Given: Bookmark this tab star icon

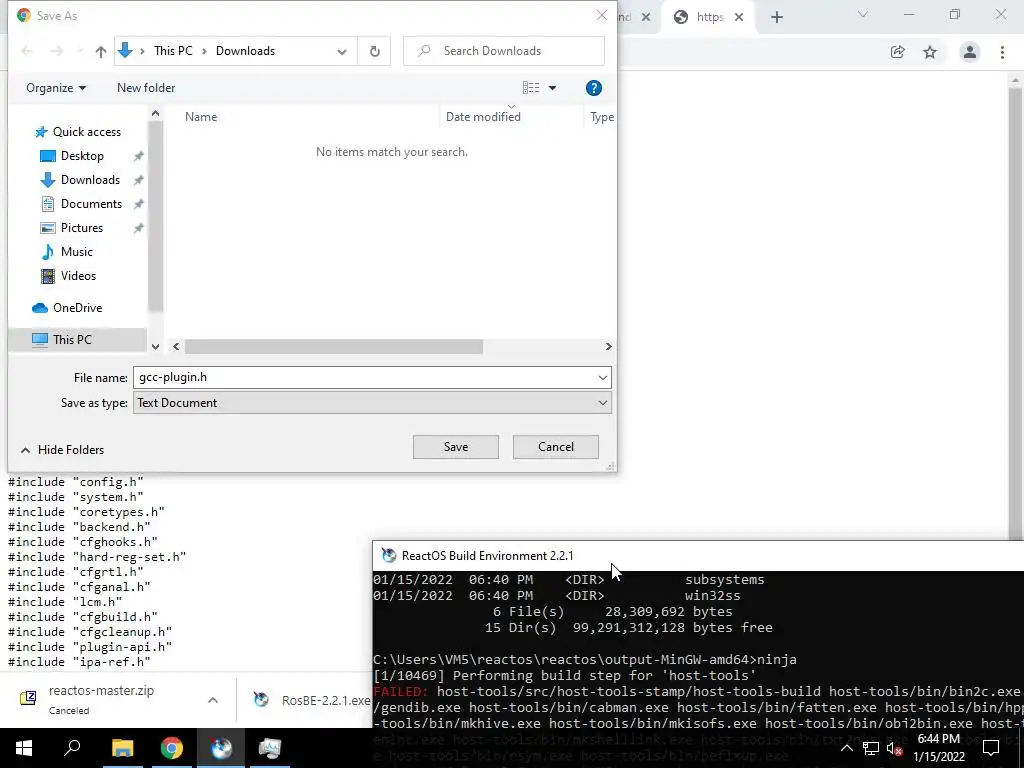Looking at the screenshot, I should point(930,52).
